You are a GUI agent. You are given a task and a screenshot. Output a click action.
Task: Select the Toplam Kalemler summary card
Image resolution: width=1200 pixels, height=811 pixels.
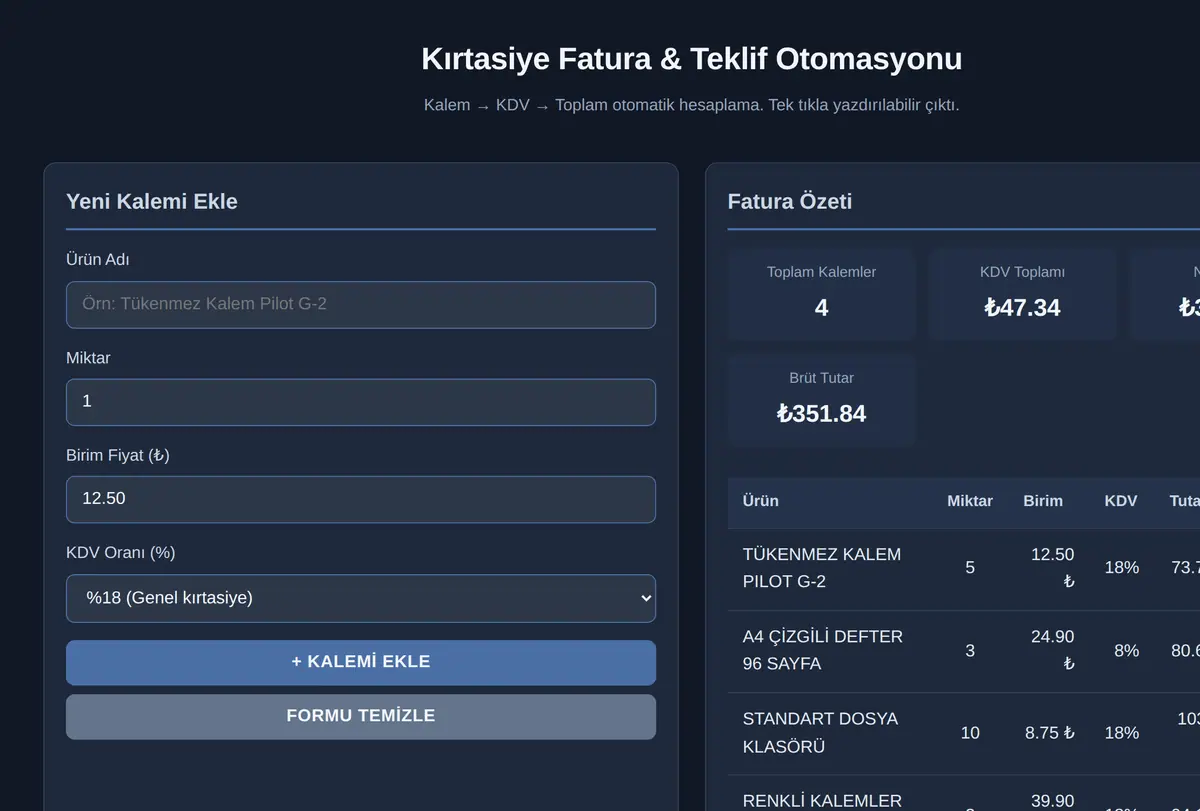point(822,294)
